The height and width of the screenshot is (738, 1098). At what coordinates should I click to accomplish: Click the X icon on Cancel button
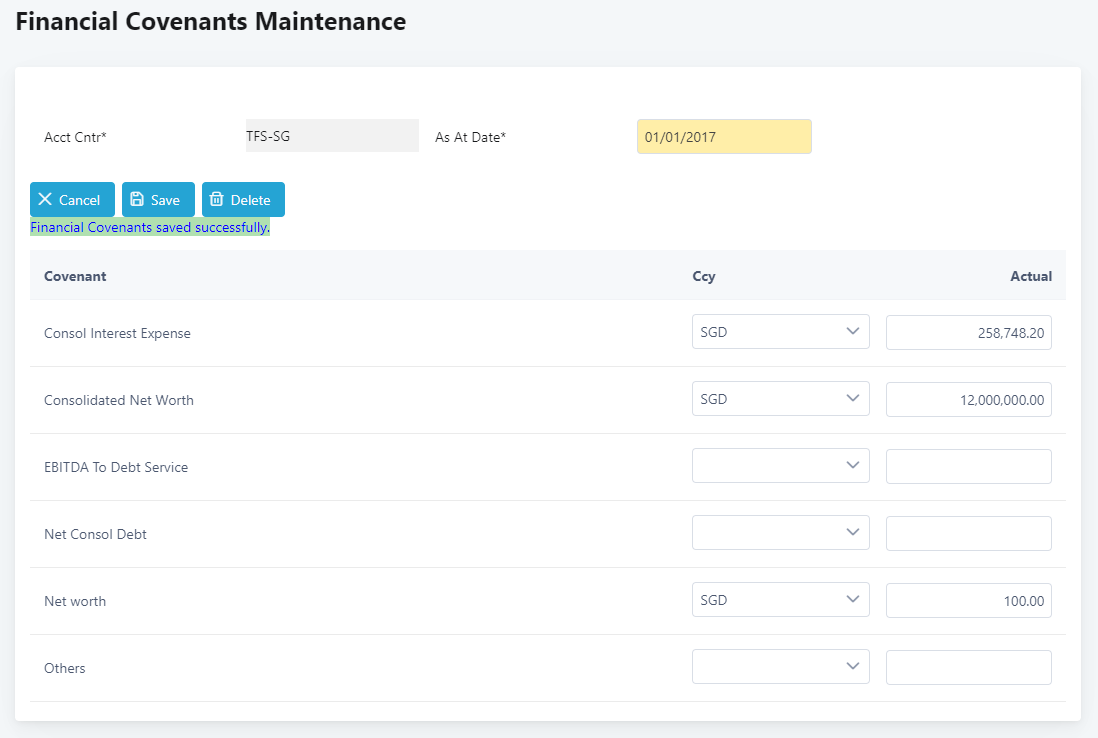(45, 200)
